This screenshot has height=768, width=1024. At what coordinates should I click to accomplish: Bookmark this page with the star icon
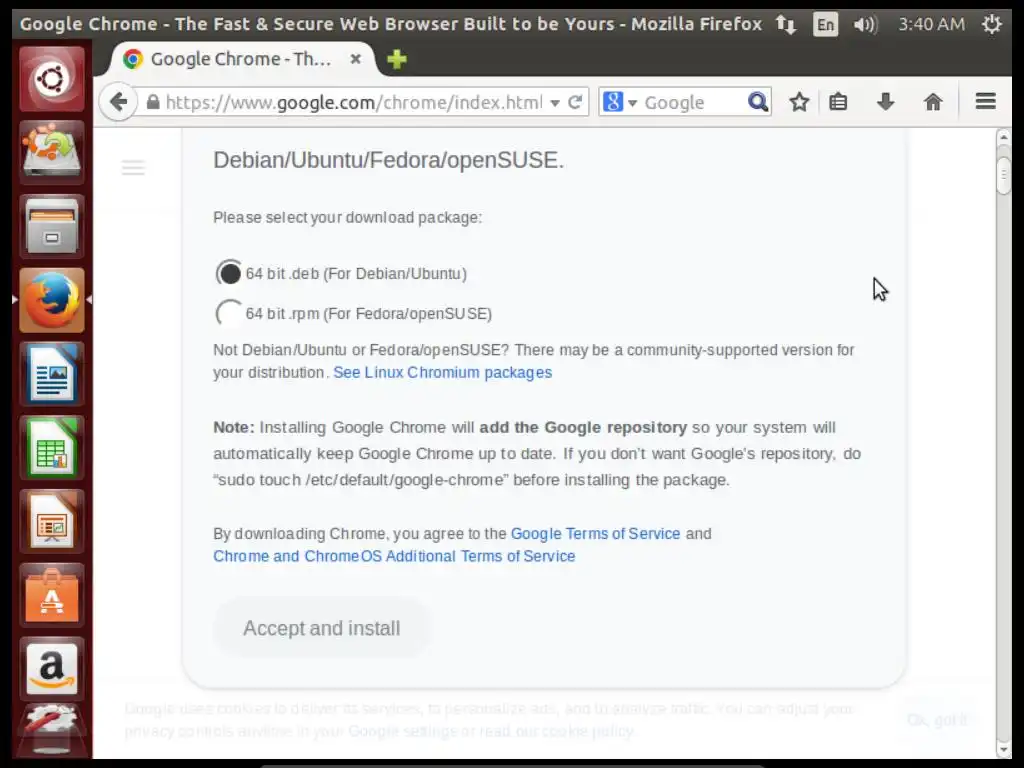[799, 102]
